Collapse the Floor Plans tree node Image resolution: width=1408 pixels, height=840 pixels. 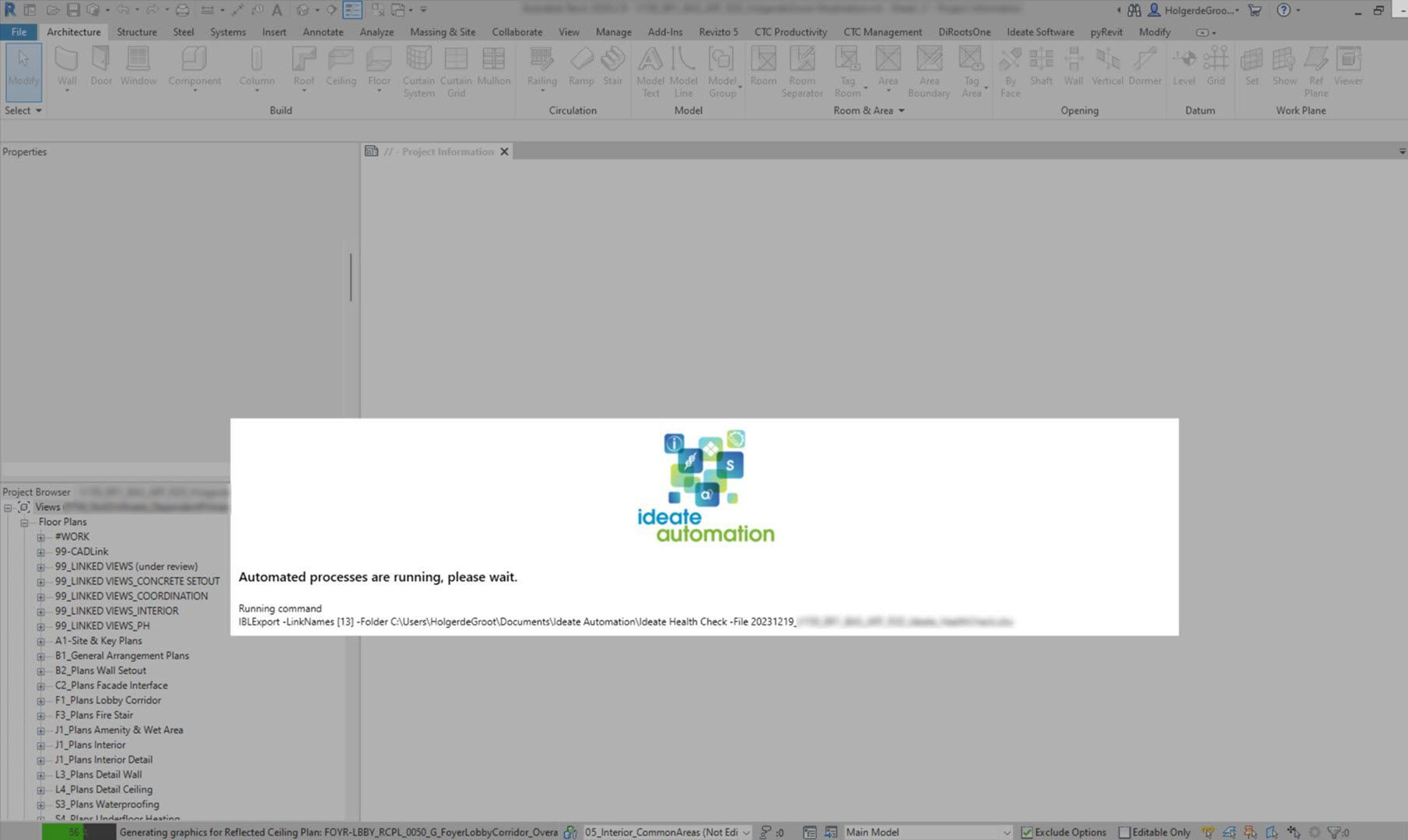tap(24, 523)
